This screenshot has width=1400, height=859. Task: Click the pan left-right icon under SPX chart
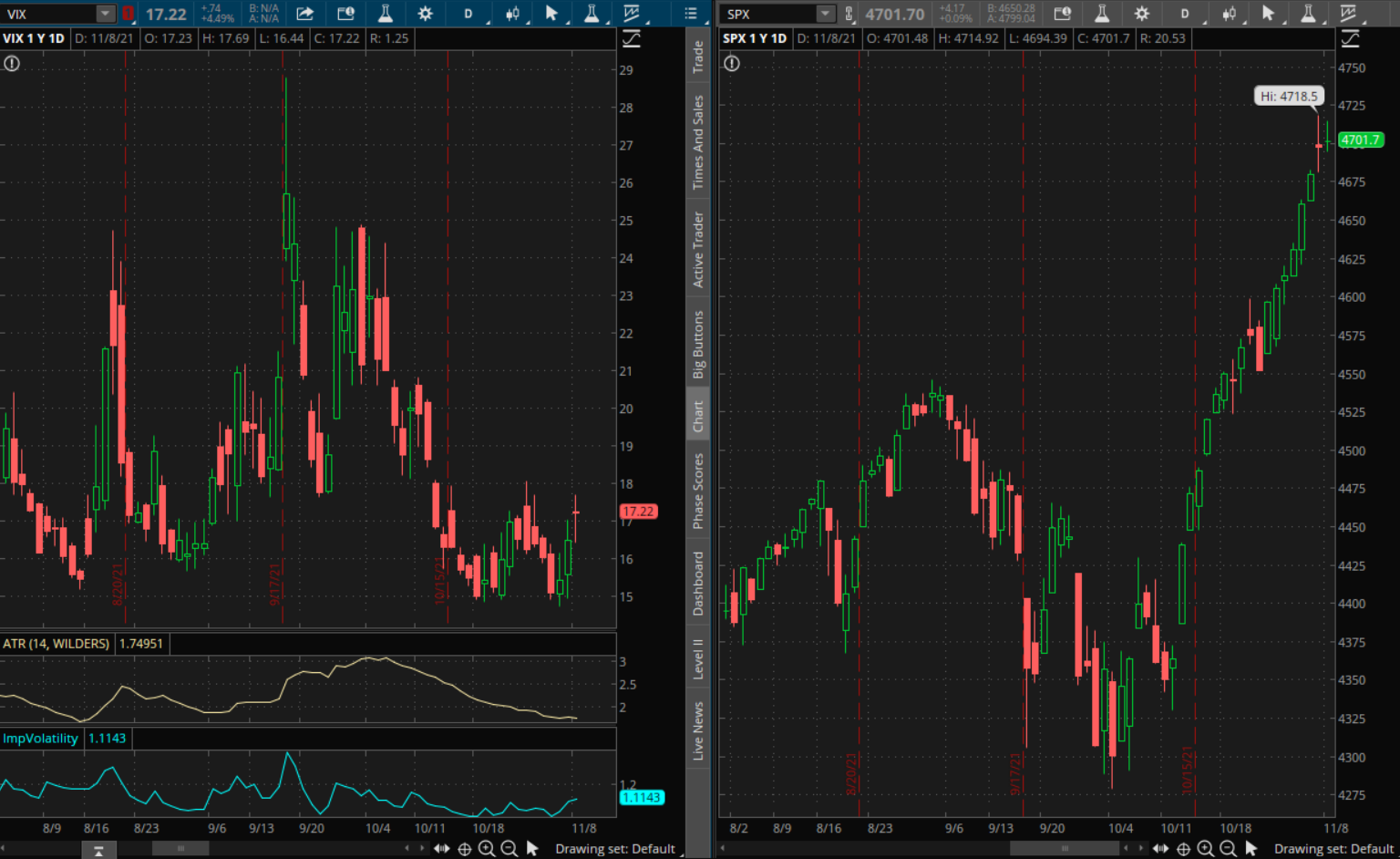[1161, 849]
